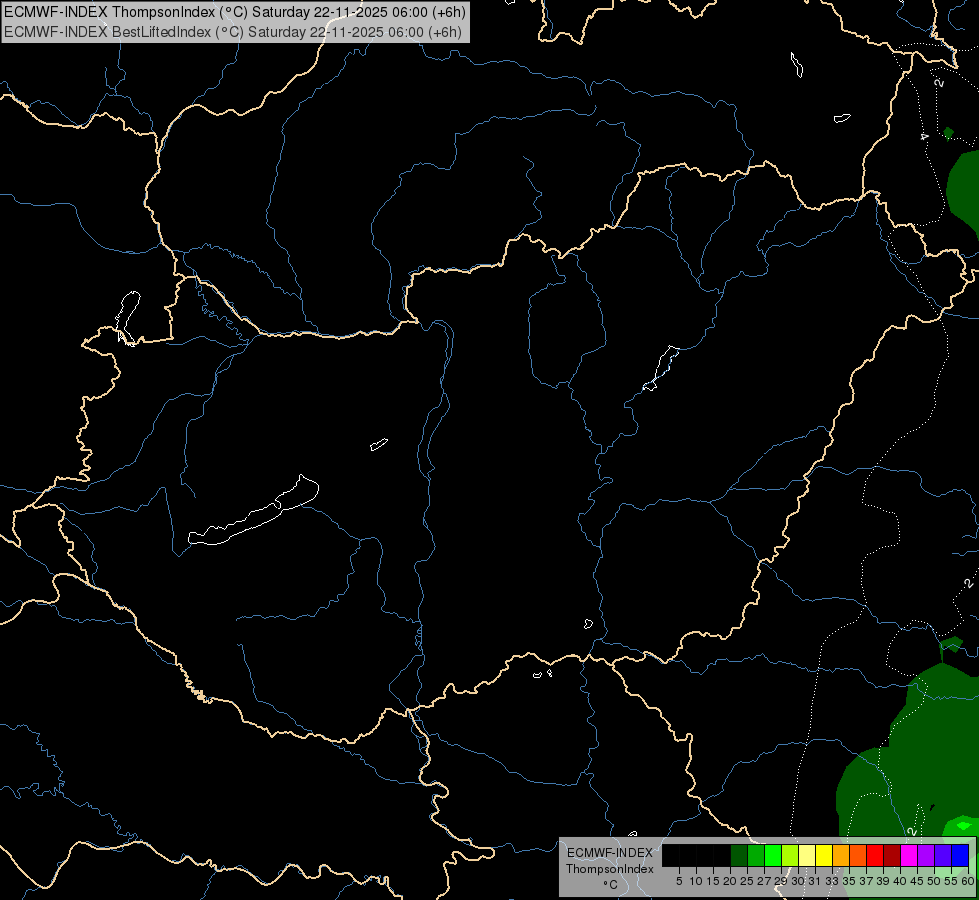The image size is (979, 900).
Task: Click the legend scale value '39'
Action: pos(882,881)
